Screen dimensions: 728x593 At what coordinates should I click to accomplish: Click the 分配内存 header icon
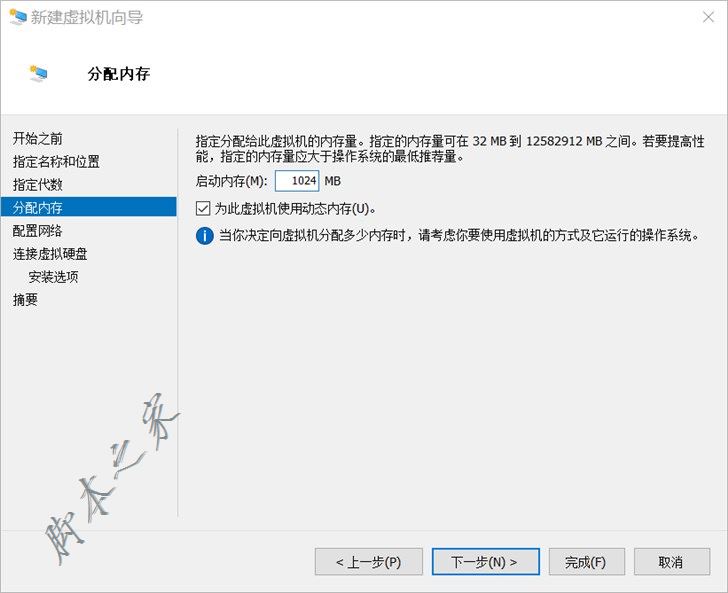(39, 74)
